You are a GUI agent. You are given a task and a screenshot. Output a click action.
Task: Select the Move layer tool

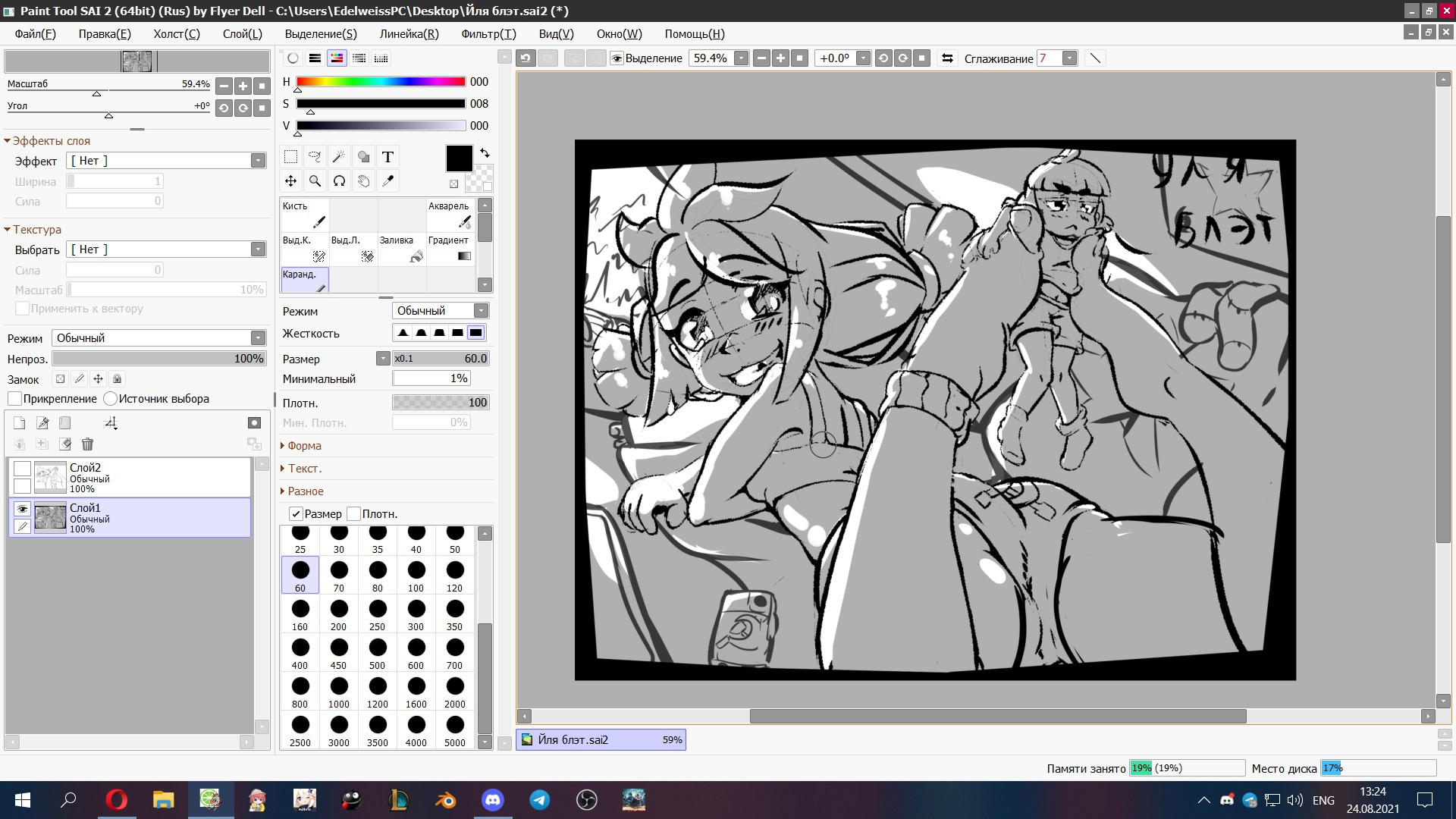pos(290,181)
